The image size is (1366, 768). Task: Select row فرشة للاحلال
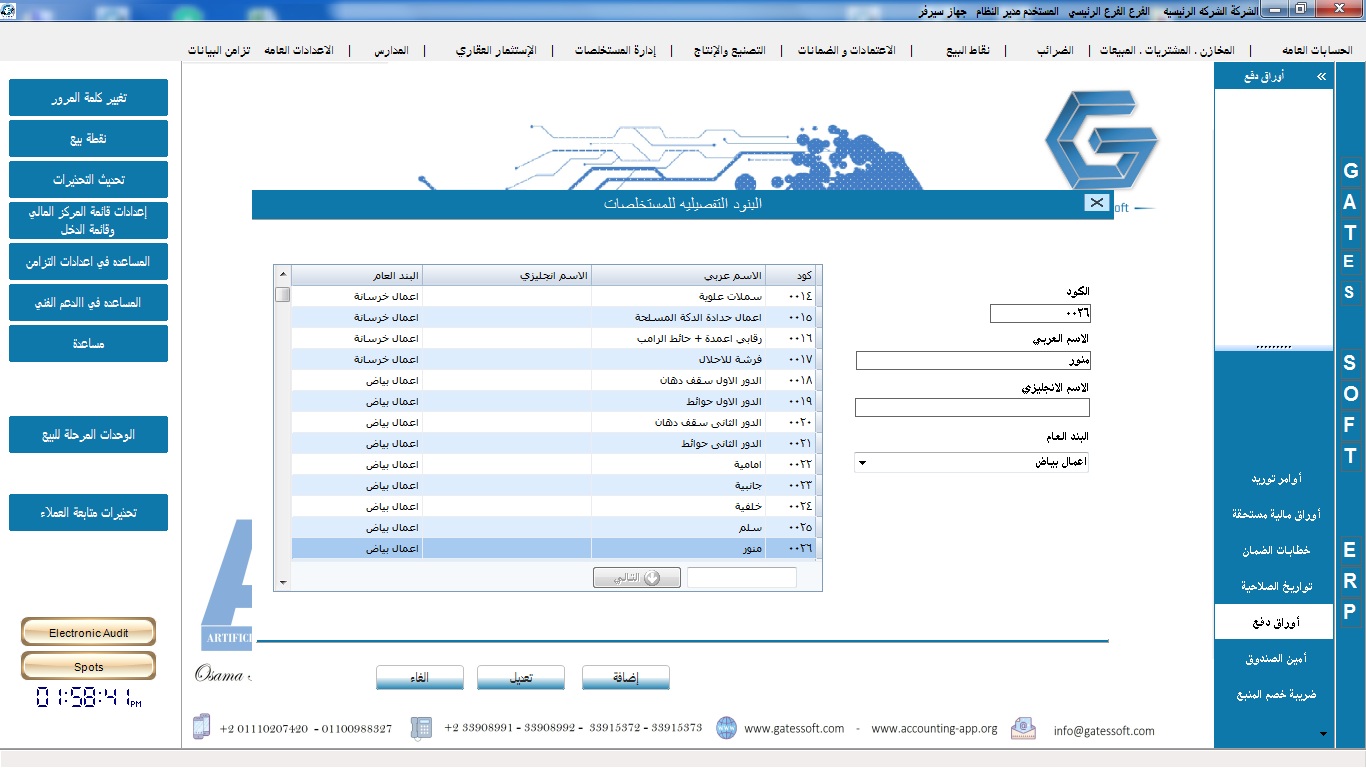click(554, 359)
